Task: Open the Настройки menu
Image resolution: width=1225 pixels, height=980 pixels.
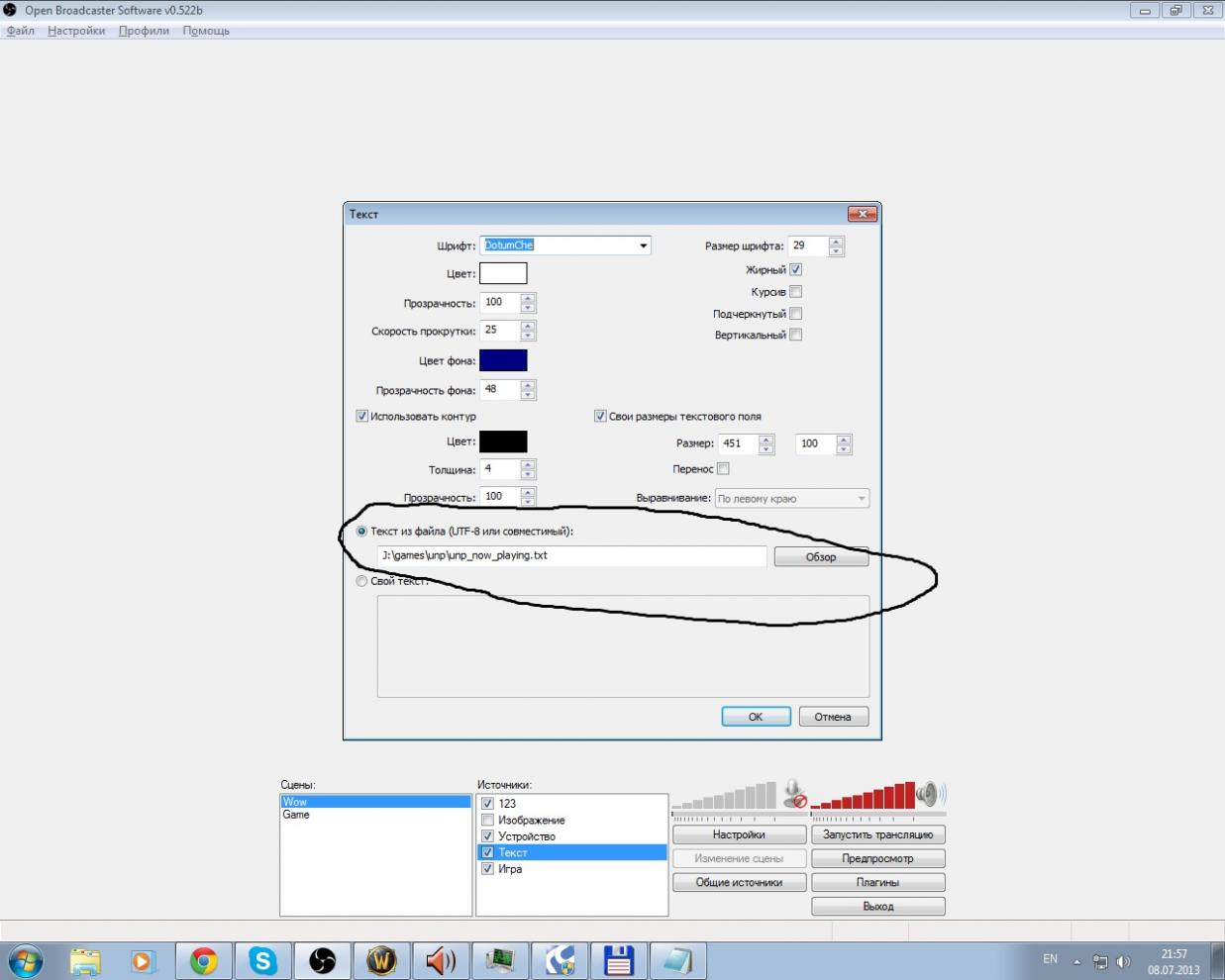Action: tap(76, 31)
